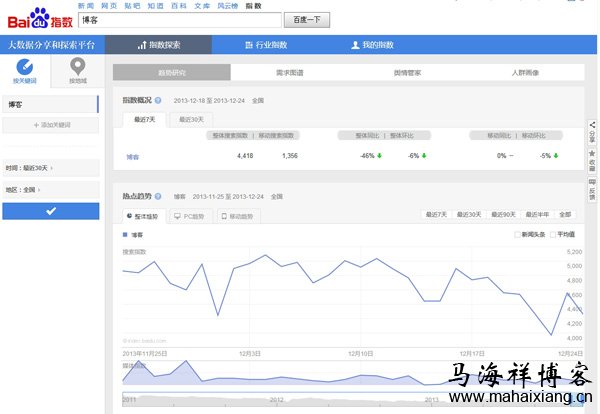Image resolution: width=600 pixels, height=414 pixels.
Task: Toggle the 博客 legend square in chart
Action: click(125, 235)
